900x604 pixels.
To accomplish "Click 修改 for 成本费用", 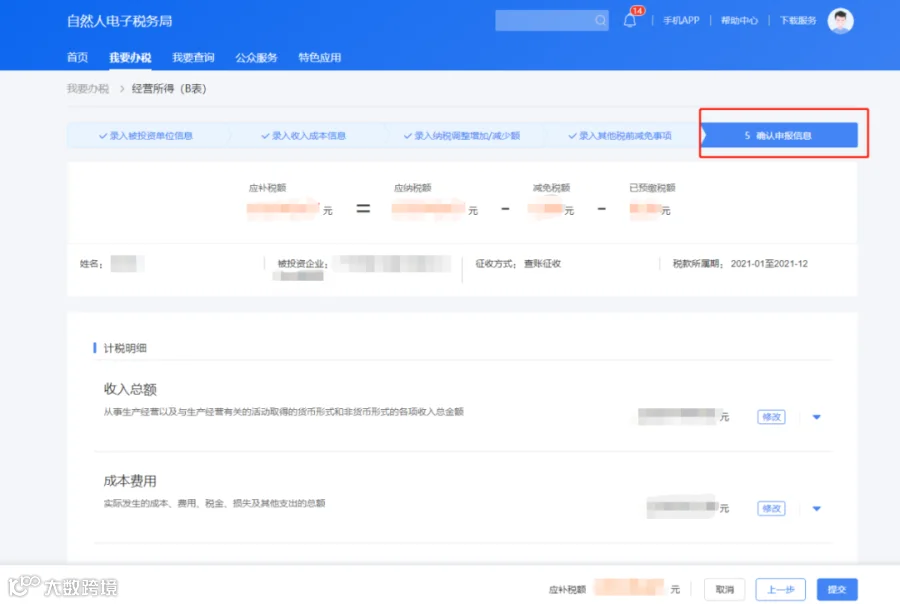I will 771,508.
